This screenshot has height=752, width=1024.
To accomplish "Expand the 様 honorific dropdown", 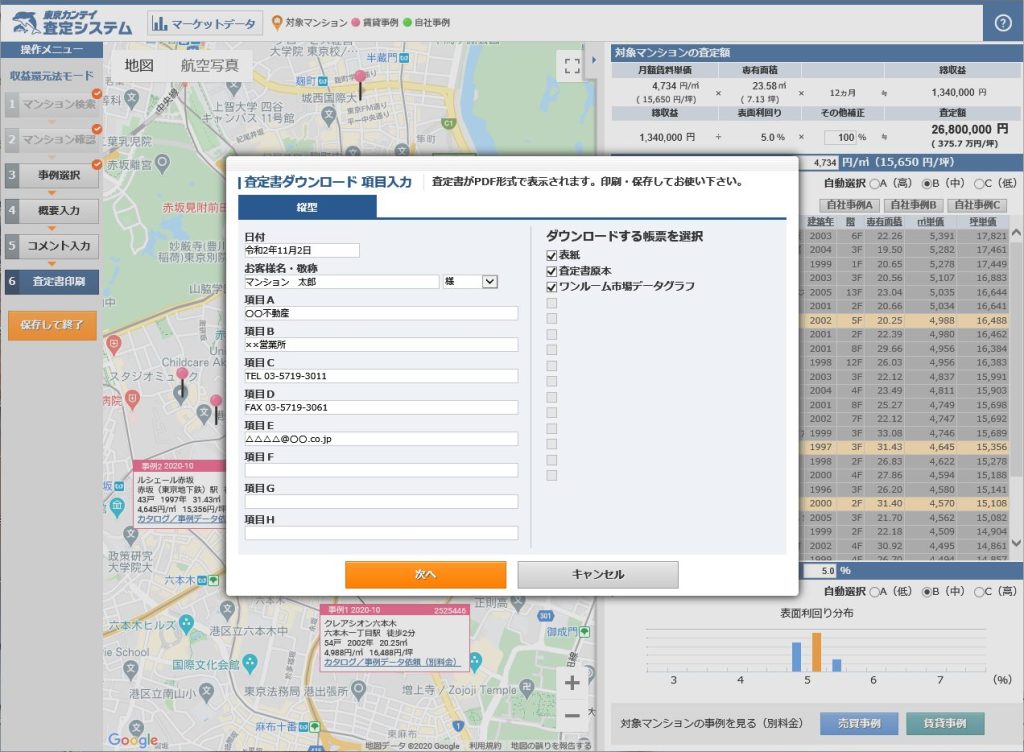I will point(489,282).
